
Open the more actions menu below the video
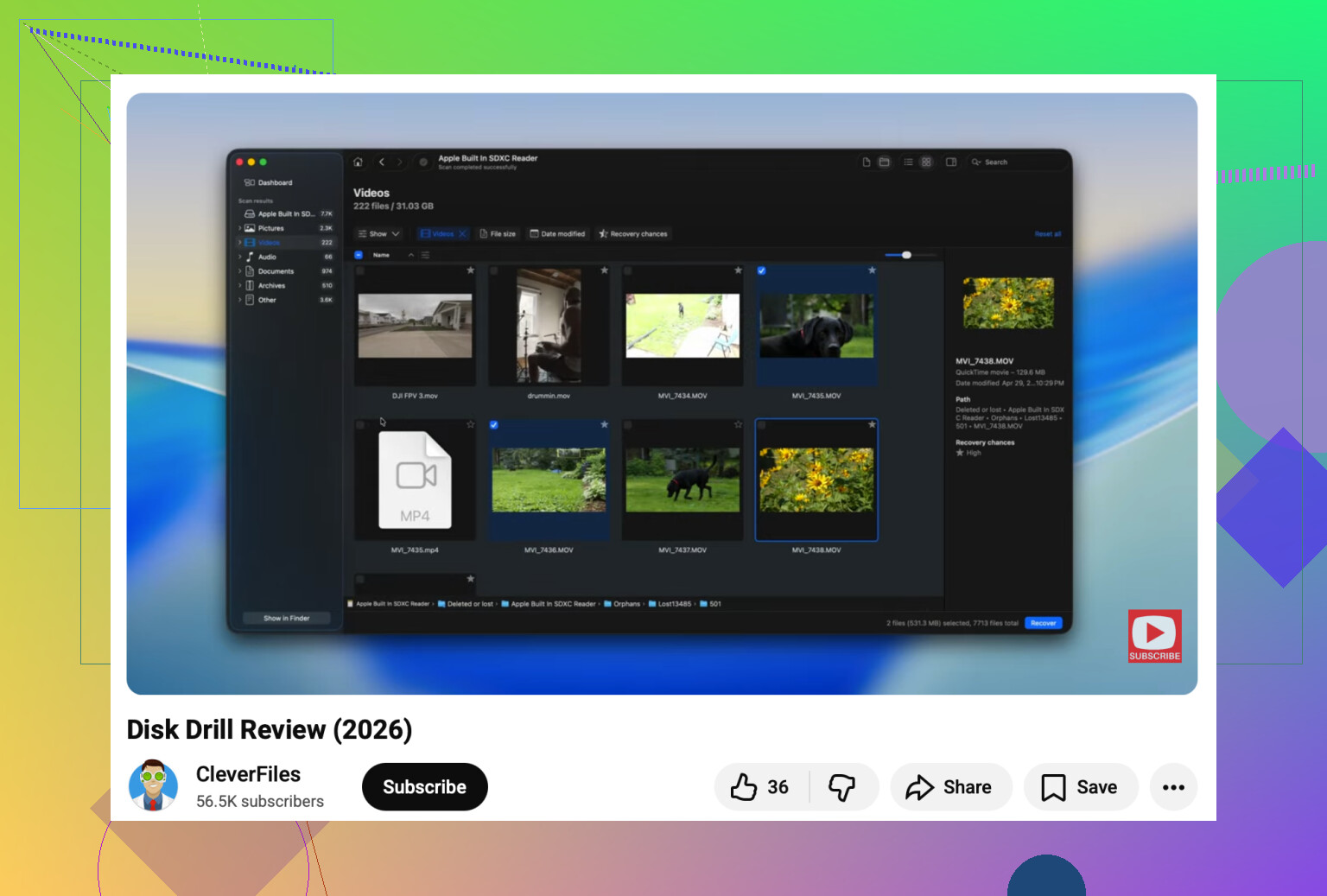(1173, 787)
